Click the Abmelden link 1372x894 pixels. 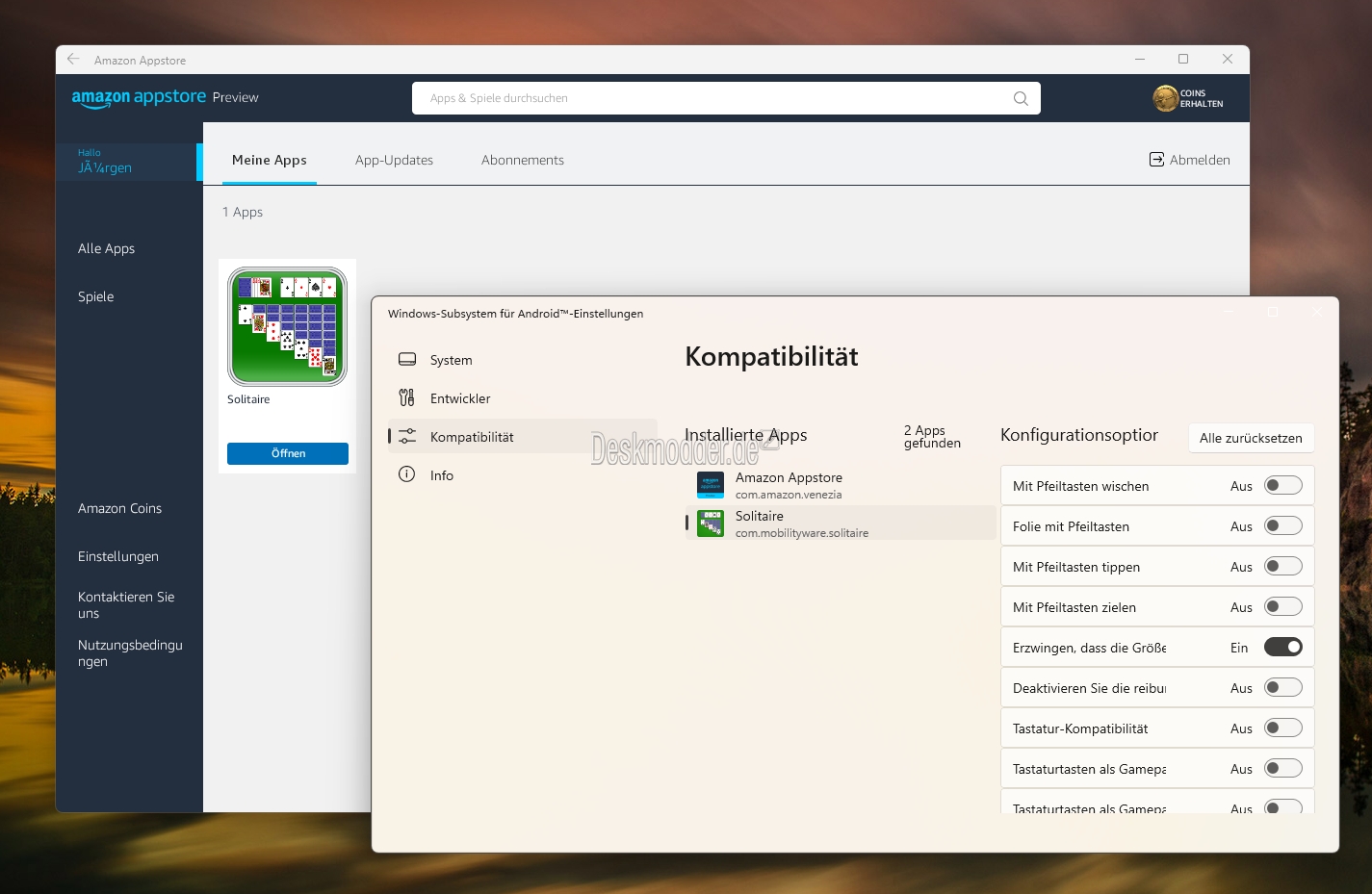[x=1200, y=160]
